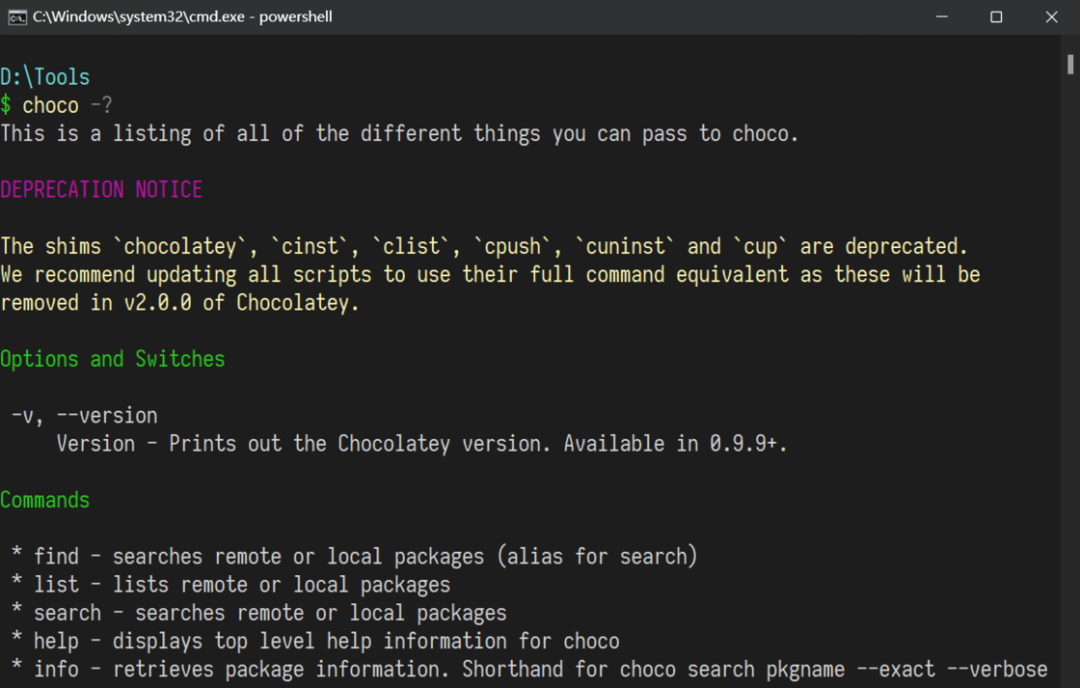1080x688 pixels.
Task: Click the 'Commands' heading
Action: (x=45, y=500)
